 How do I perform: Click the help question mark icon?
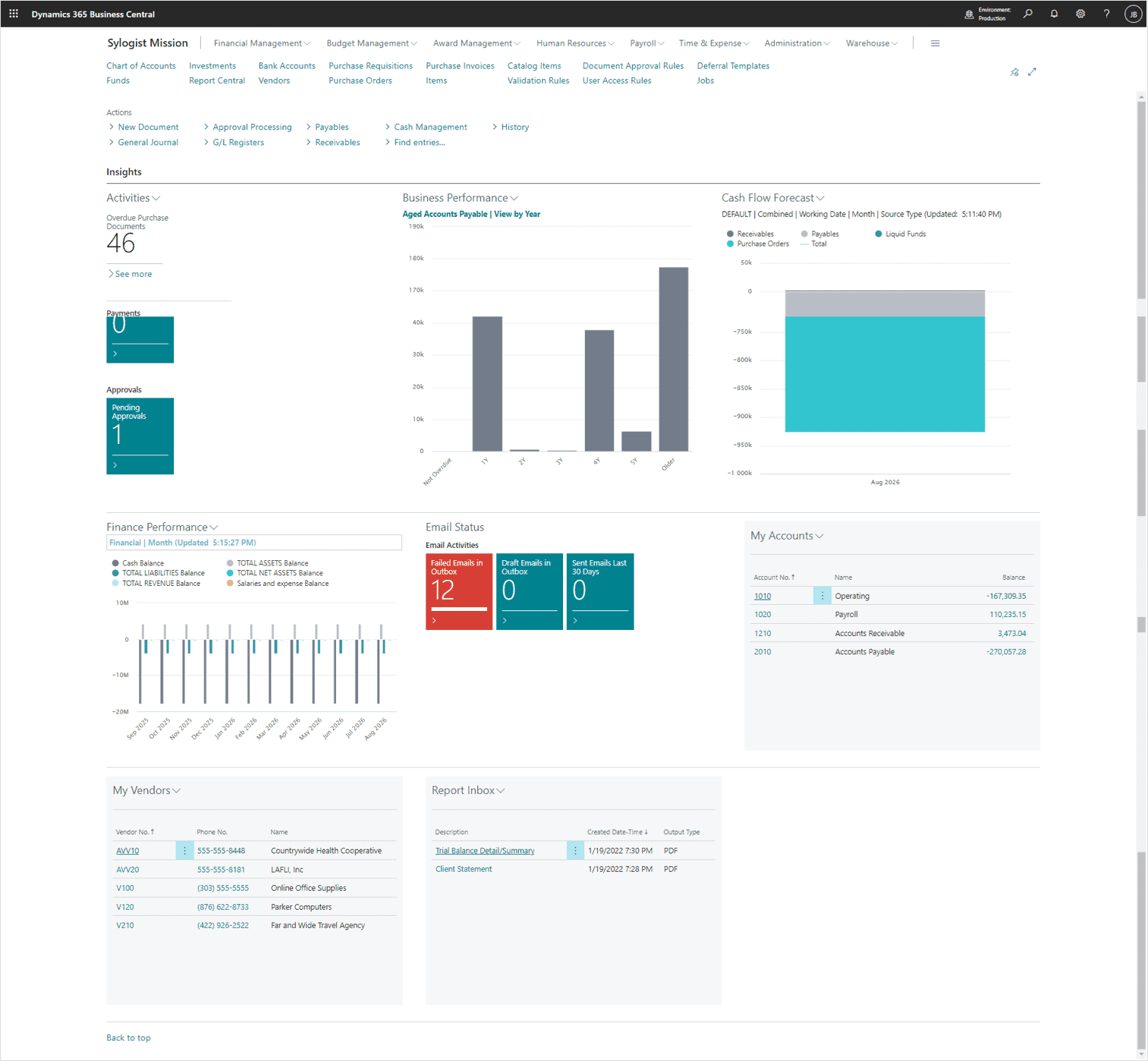click(1106, 14)
